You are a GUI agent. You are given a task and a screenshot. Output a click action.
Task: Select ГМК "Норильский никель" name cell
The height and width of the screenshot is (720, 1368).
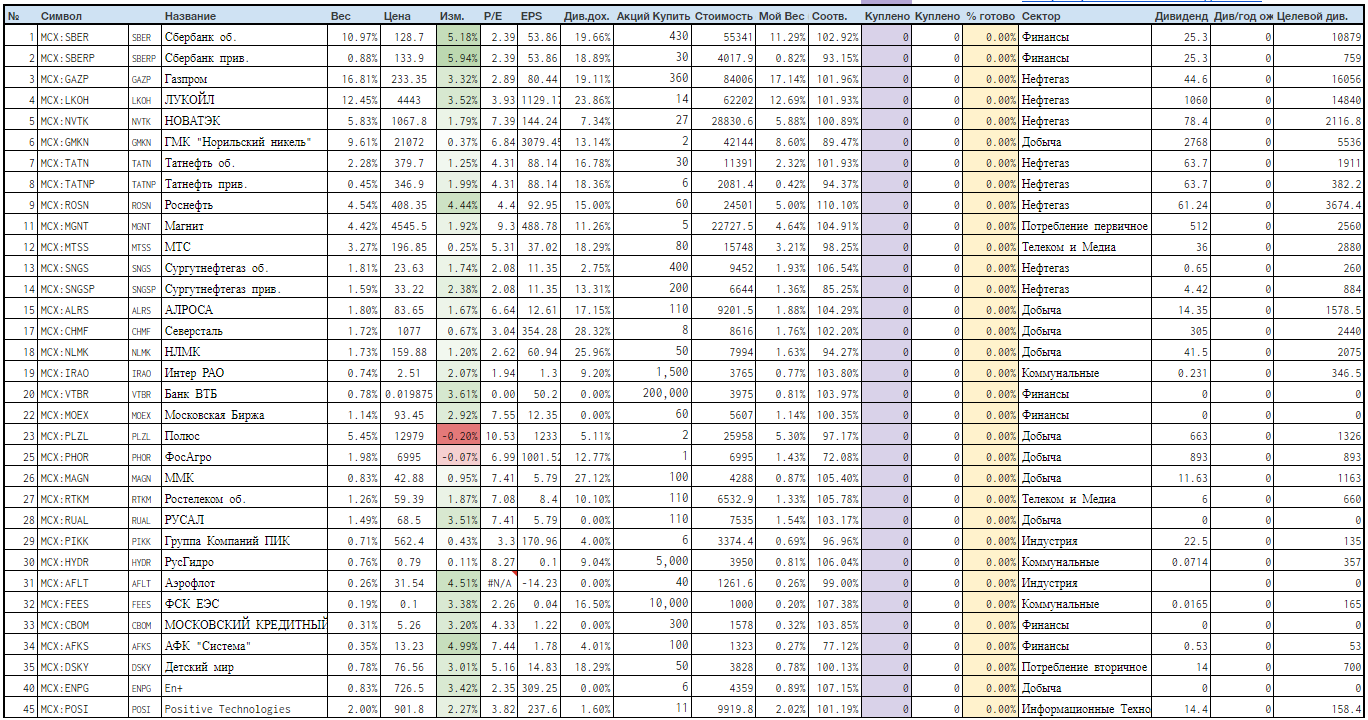[244, 142]
